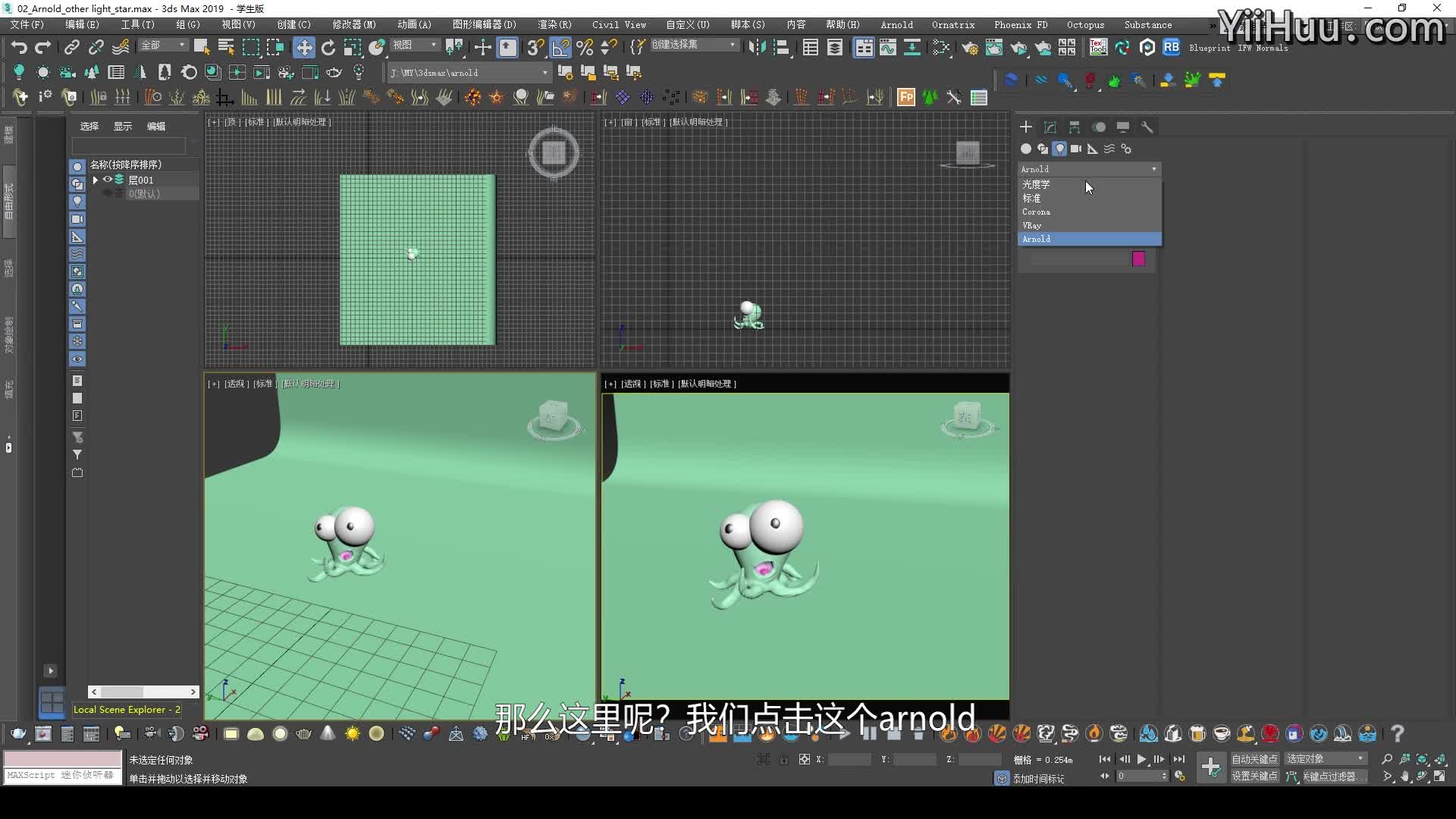This screenshot has height=819, width=1456.
Task: Open the Utilities wrench panel icon
Action: click(x=1147, y=127)
